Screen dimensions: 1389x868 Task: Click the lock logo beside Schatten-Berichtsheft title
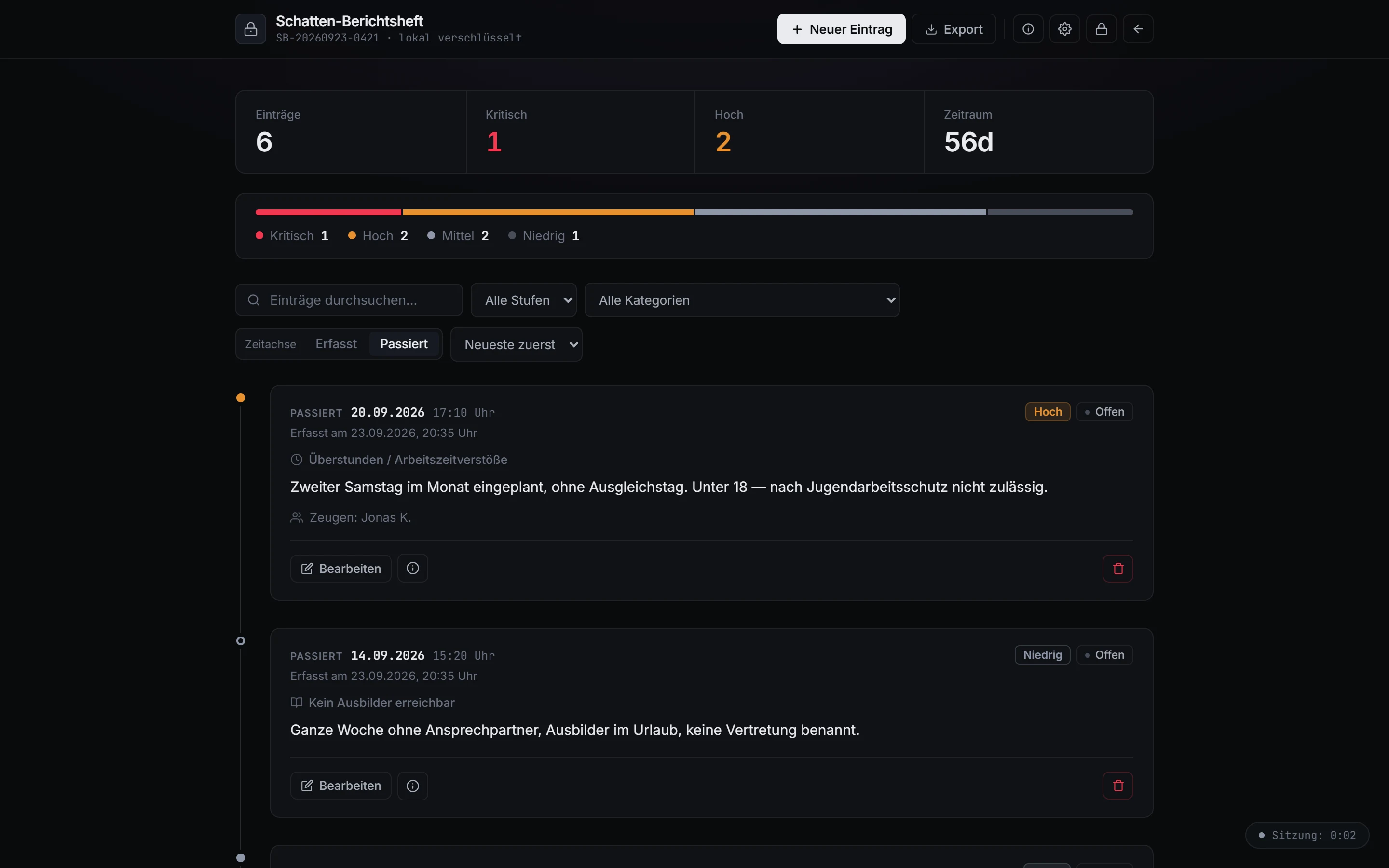250,29
